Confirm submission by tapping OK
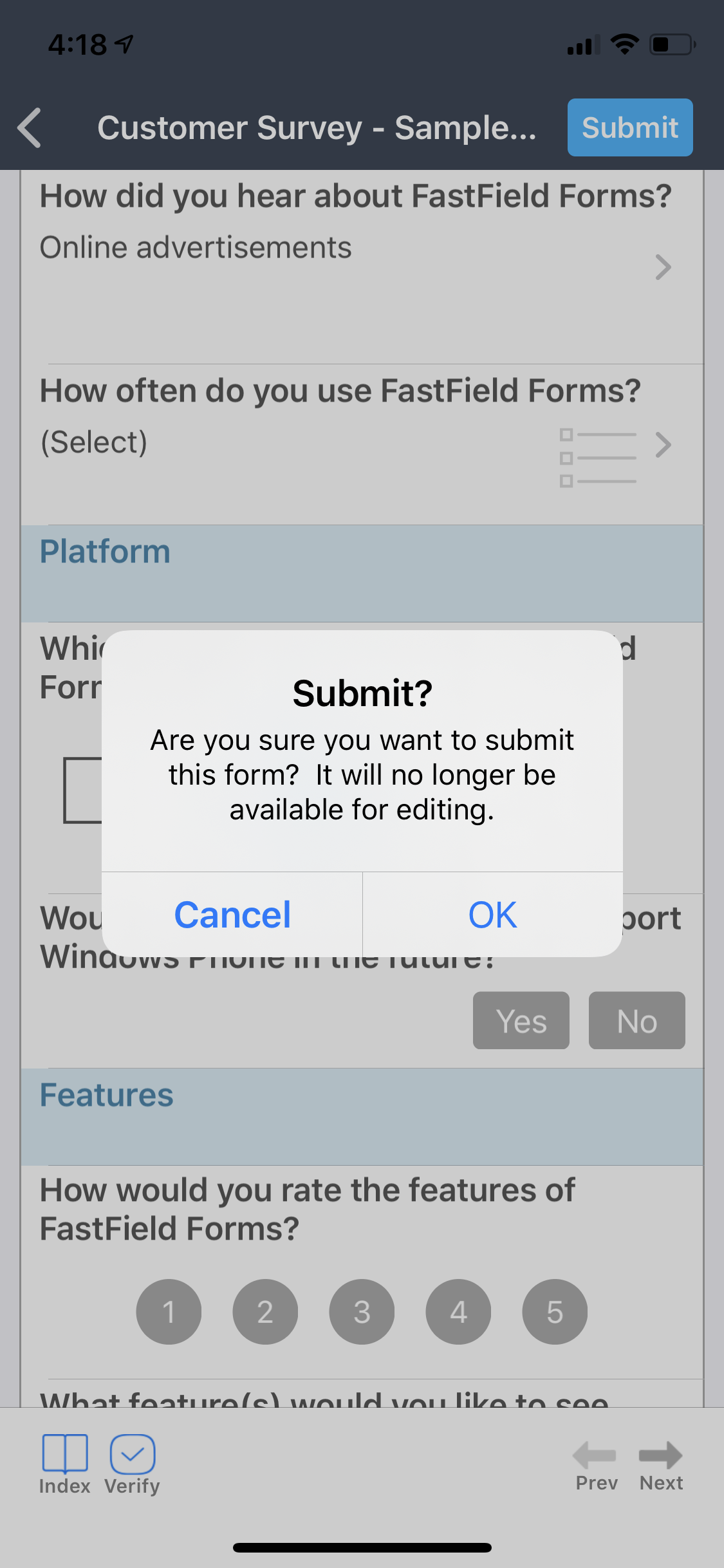The image size is (724, 1568). (x=492, y=915)
